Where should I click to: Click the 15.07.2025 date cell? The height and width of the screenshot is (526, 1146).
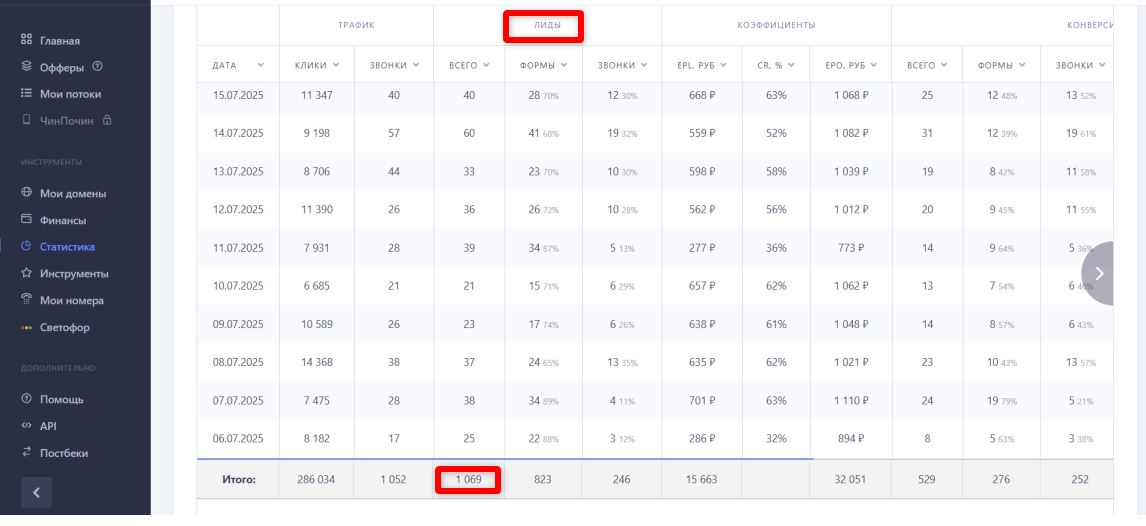pyautogui.click(x=238, y=95)
